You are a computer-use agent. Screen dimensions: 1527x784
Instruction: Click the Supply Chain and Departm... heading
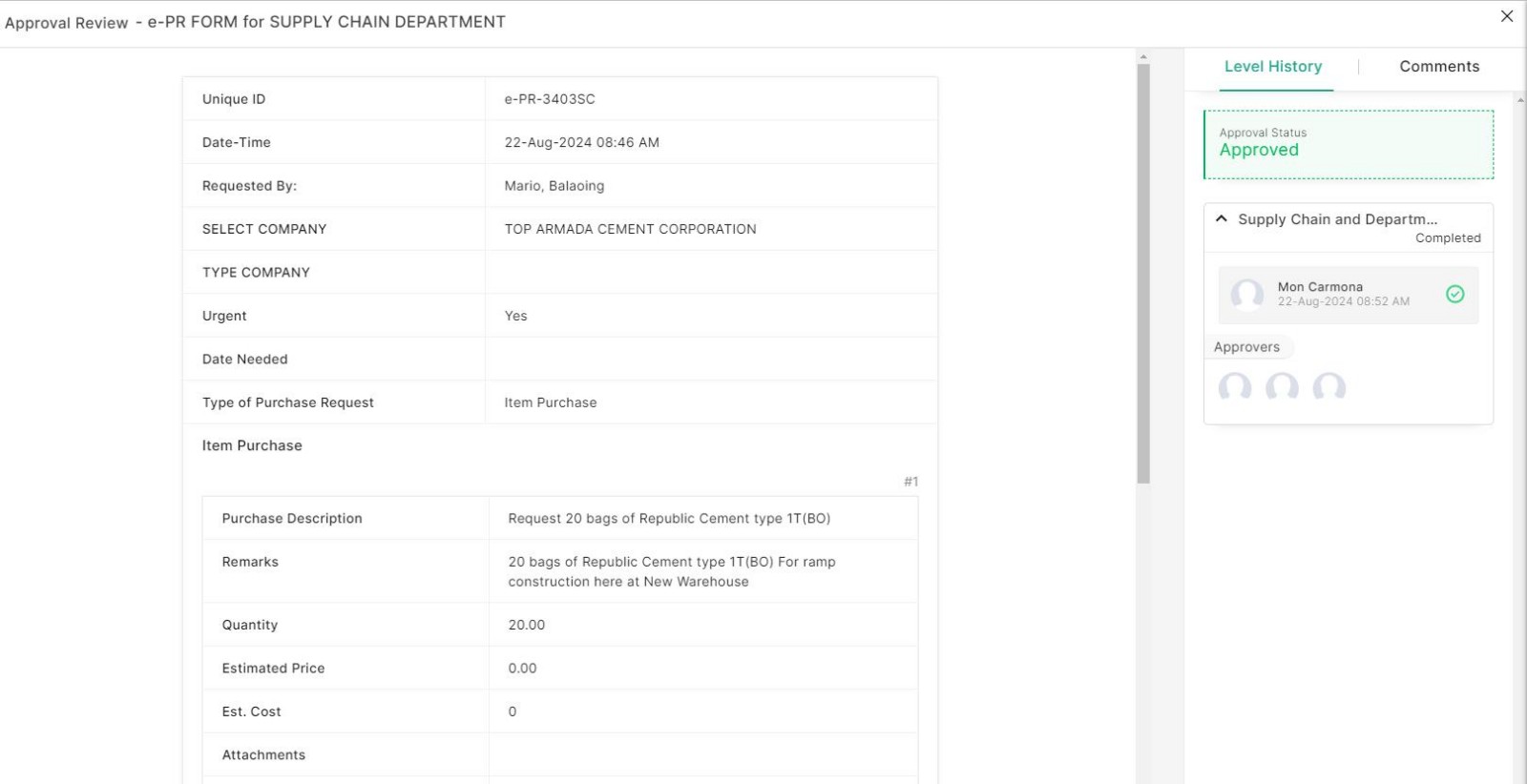1337,219
